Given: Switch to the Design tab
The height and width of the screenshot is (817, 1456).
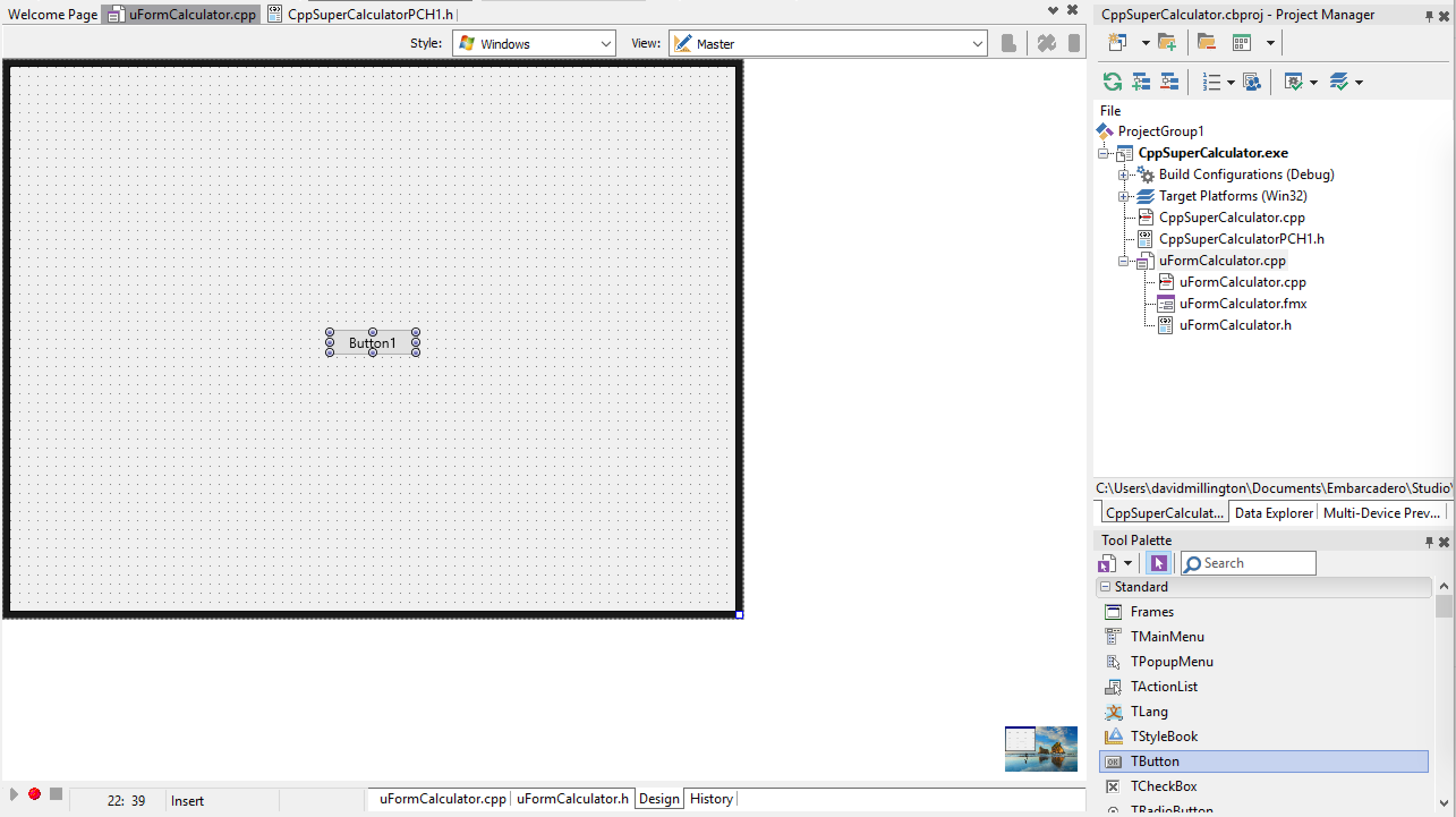Looking at the screenshot, I should 660,798.
